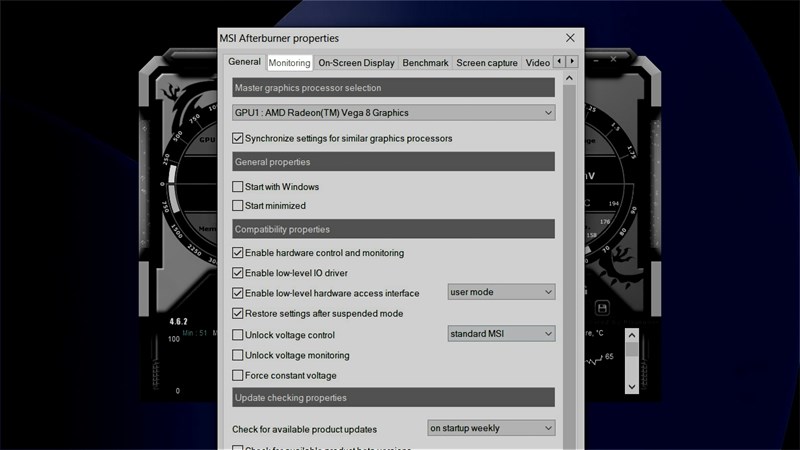
Task: Open the GPU1 AMD Radeon Vega 8 dropdown
Action: click(x=393, y=113)
